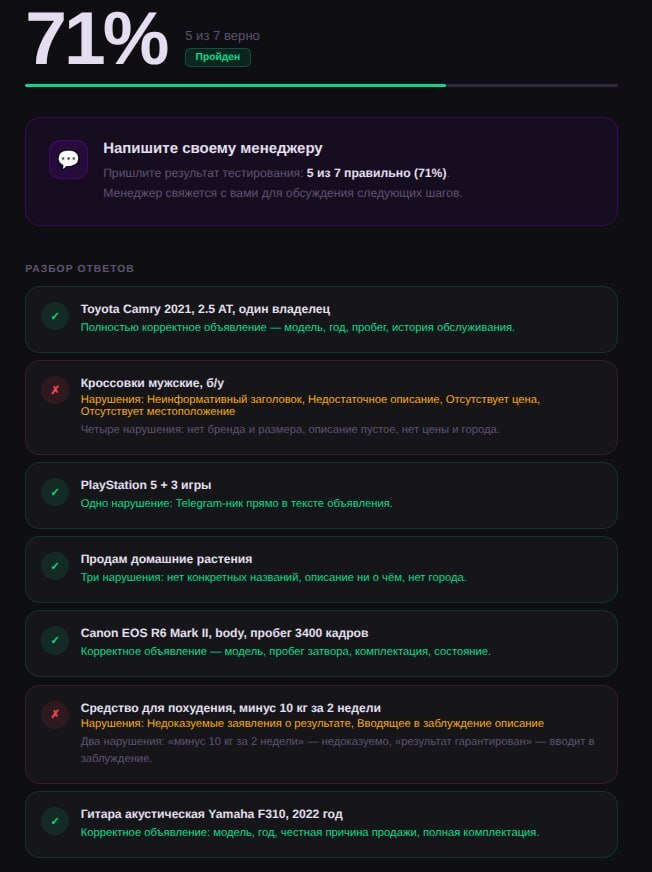Select the Кроссовки мужские, б/у title
The width and height of the screenshot is (652, 872).
152,383
